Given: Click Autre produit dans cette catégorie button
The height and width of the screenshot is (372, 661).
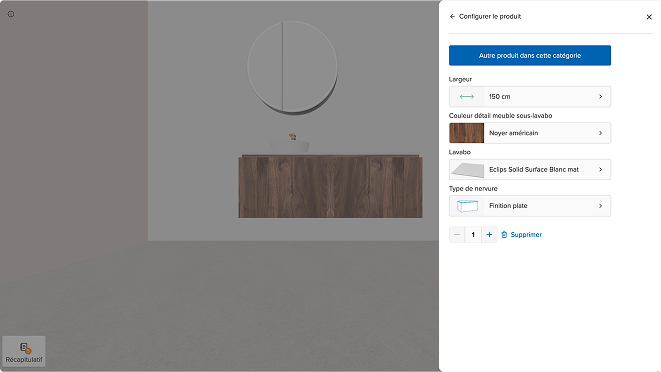Looking at the screenshot, I should click(x=530, y=55).
